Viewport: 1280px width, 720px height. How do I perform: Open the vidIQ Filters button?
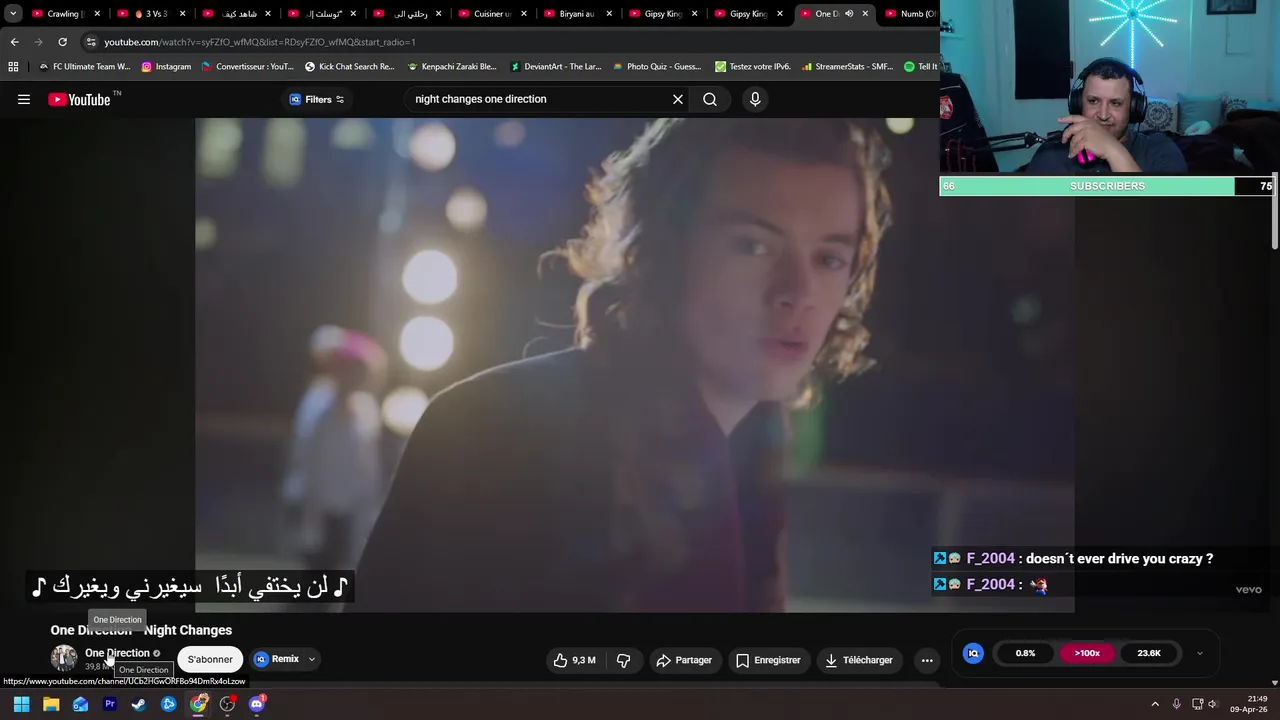pyautogui.click(x=316, y=99)
